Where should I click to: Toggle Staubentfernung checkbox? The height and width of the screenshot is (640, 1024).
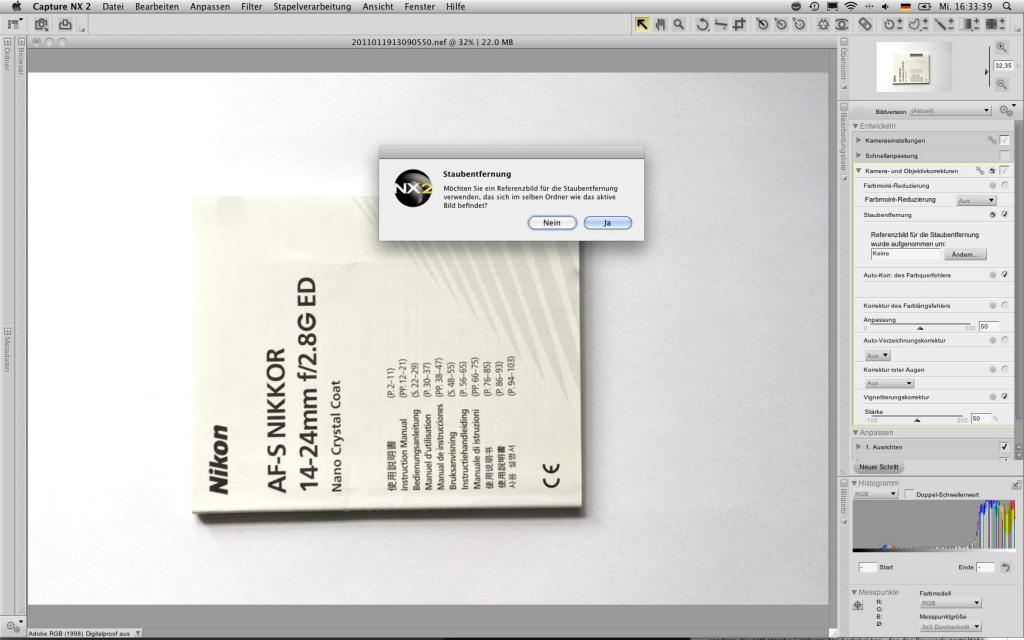(1004, 215)
